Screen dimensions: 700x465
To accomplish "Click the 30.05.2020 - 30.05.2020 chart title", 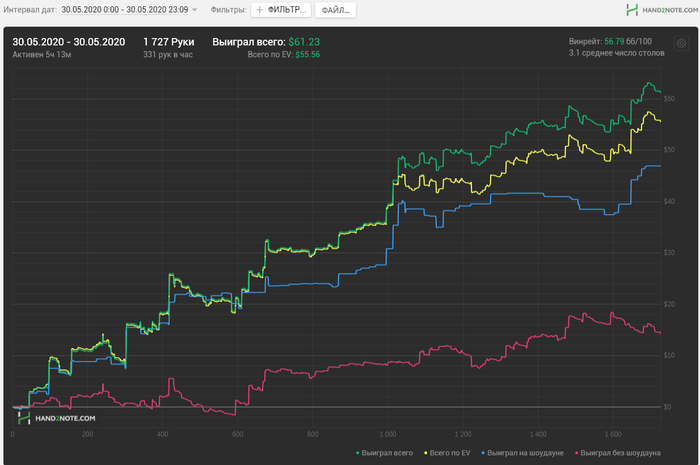I will point(69,42).
